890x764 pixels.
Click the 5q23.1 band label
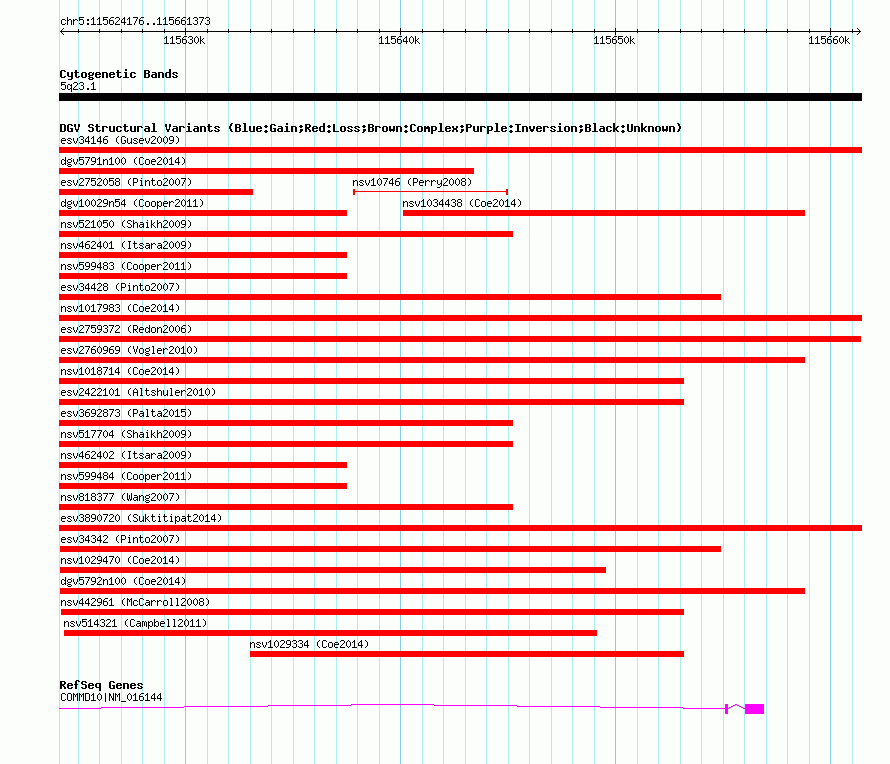[78, 86]
